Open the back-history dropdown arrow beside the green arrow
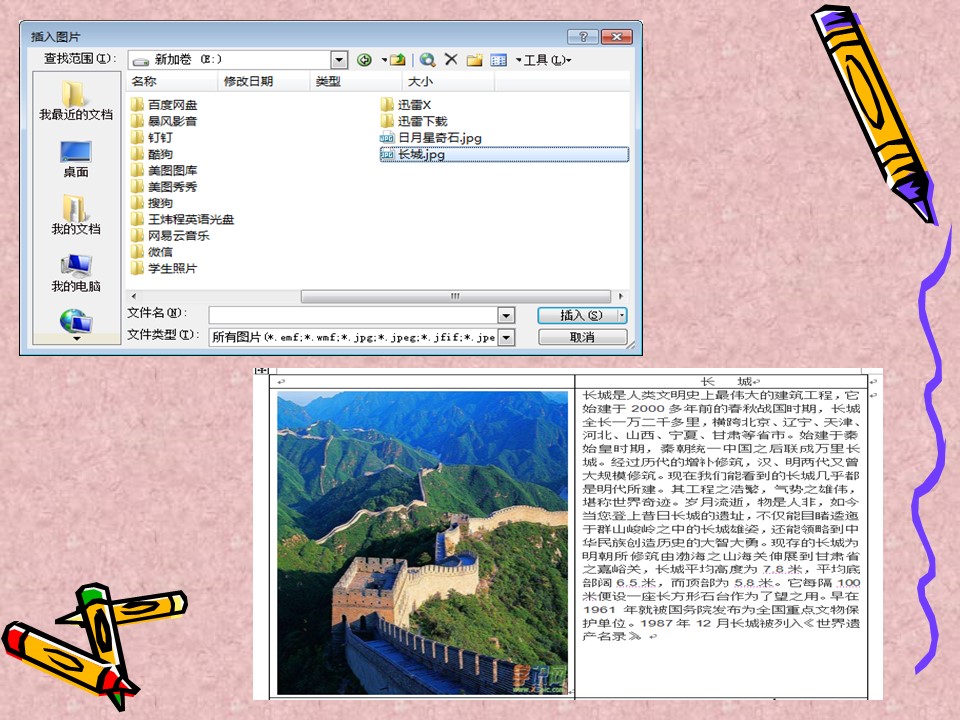 (x=384, y=59)
